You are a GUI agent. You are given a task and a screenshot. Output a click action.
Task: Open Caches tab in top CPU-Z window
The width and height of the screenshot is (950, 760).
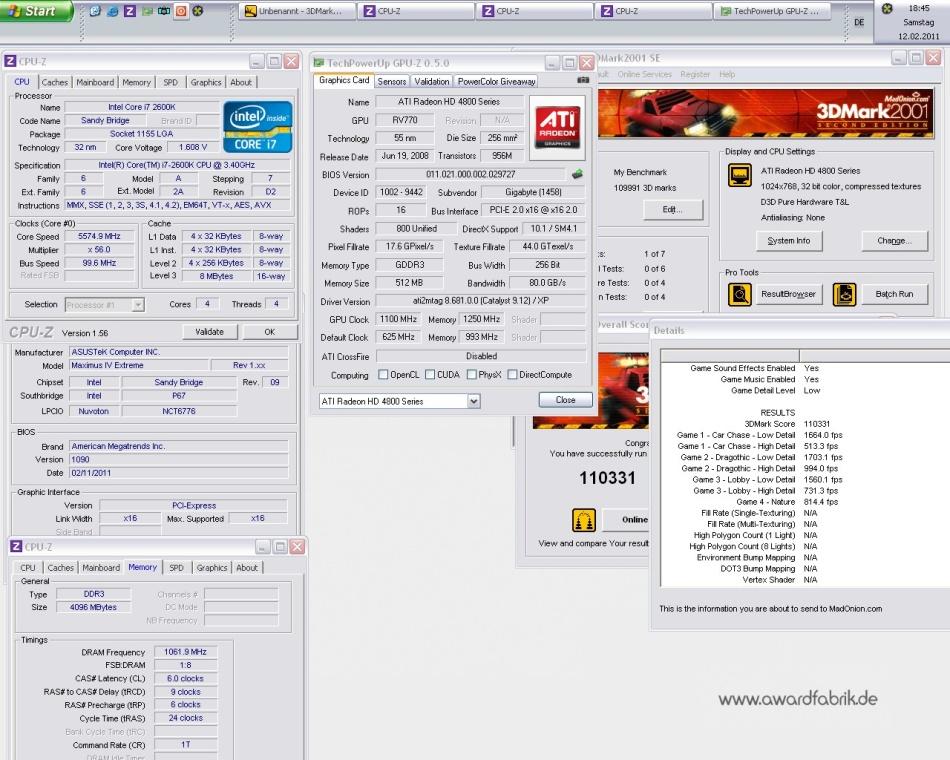tap(55, 82)
